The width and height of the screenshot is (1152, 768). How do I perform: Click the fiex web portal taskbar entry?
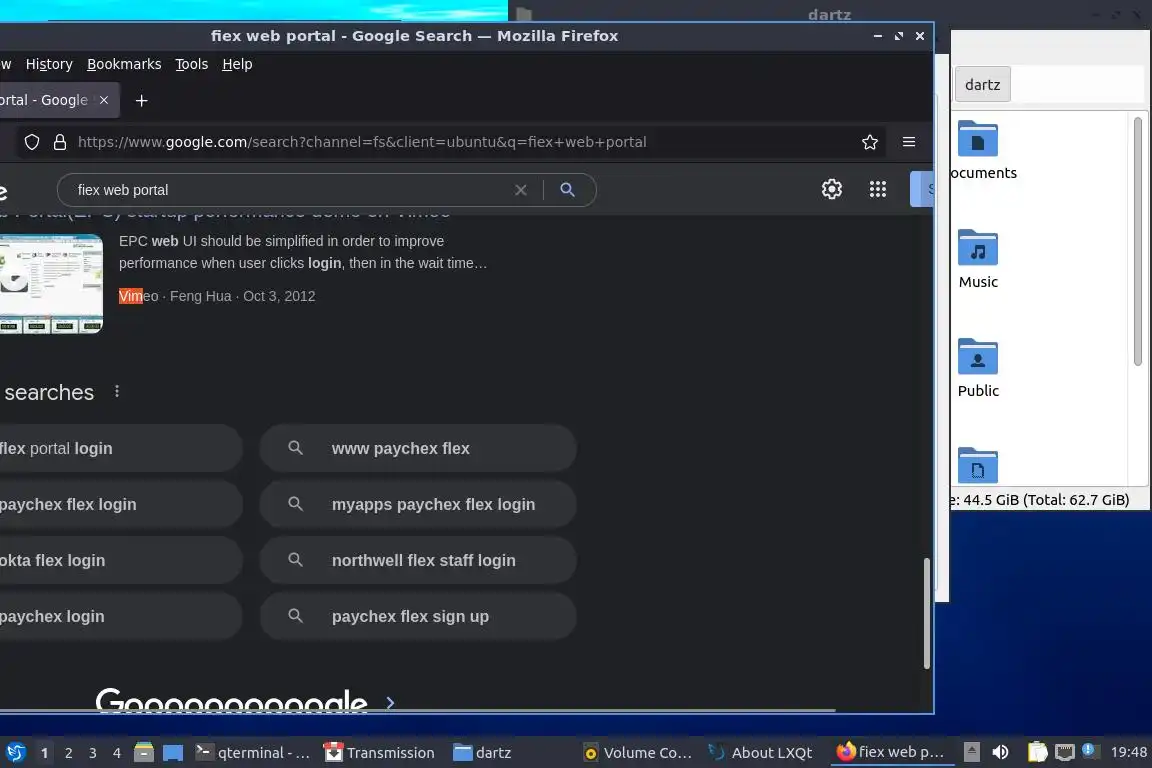click(x=890, y=753)
